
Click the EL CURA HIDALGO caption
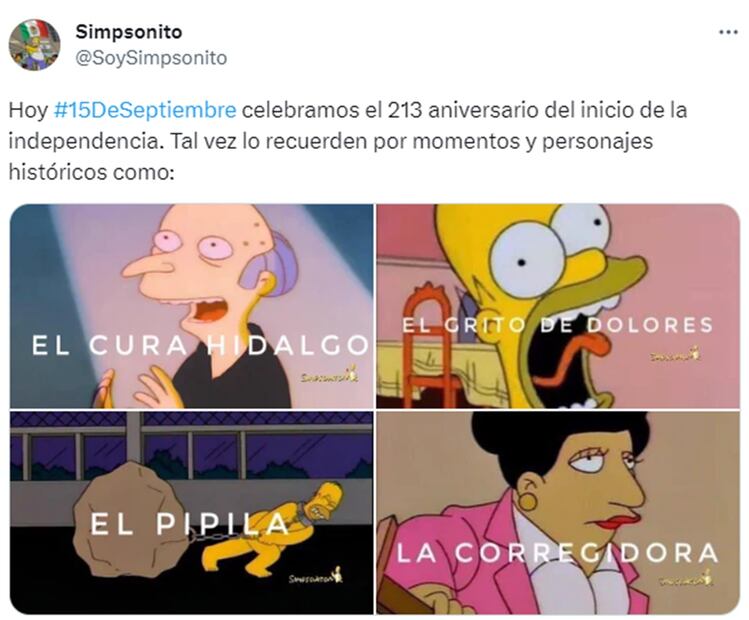[200, 345]
